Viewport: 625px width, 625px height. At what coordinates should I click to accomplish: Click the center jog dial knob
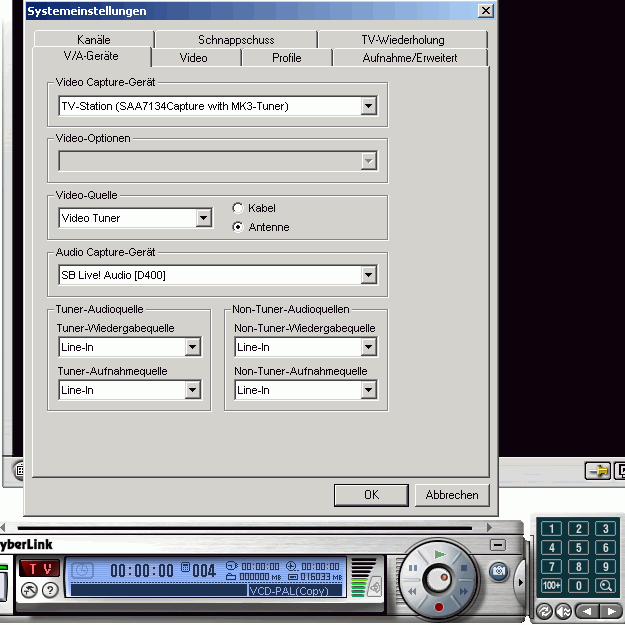pyautogui.click(x=438, y=579)
